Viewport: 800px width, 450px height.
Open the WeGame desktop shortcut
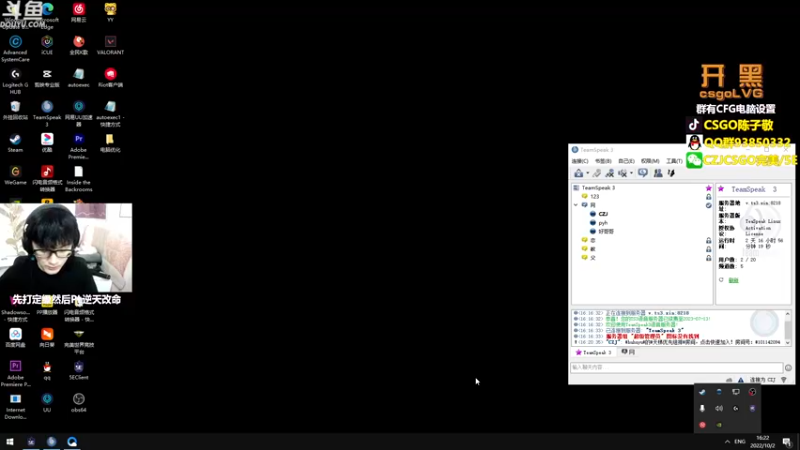pyautogui.click(x=15, y=175)
